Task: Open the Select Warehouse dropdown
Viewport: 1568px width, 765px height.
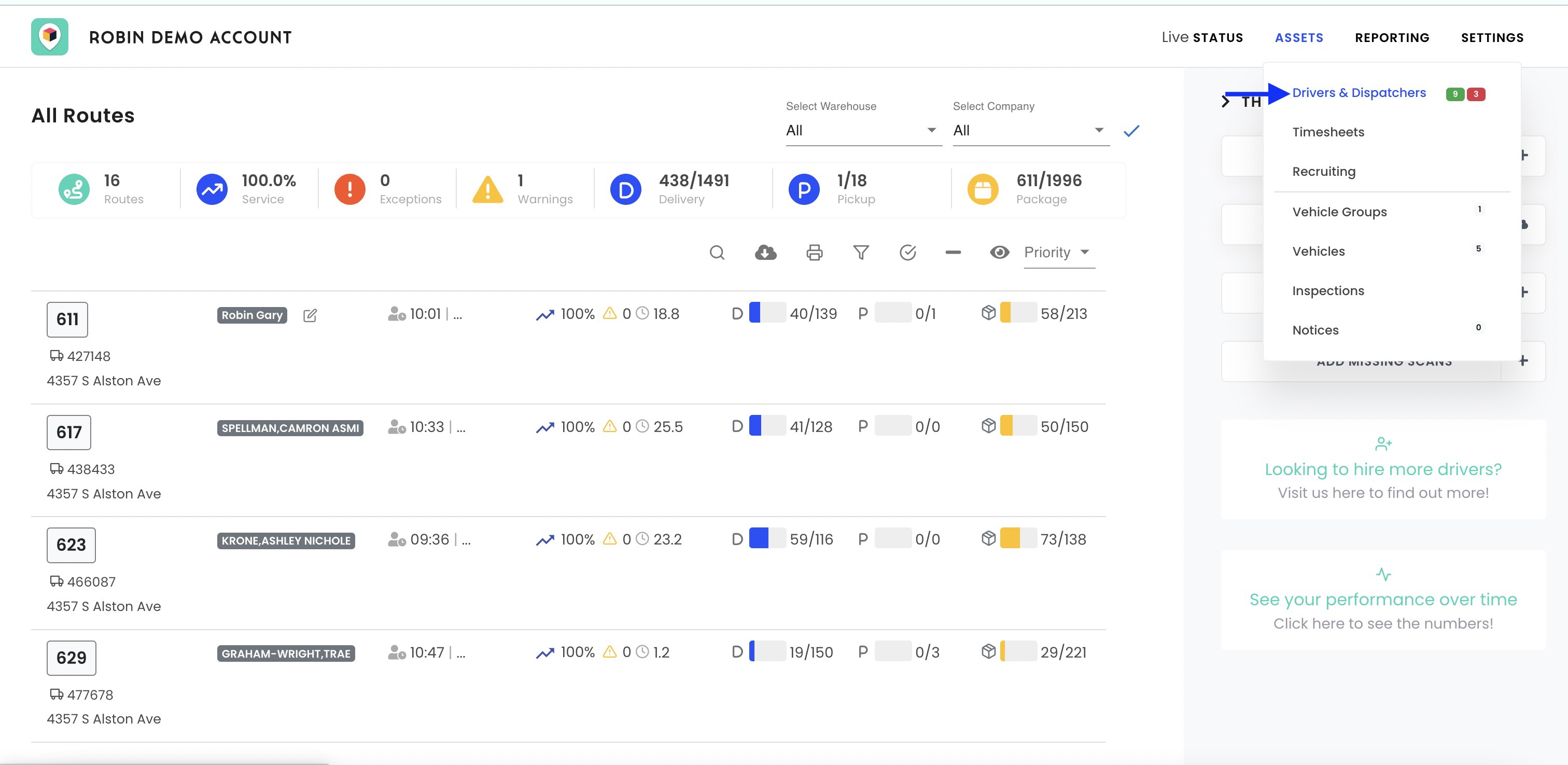Action: click(864, 130)
